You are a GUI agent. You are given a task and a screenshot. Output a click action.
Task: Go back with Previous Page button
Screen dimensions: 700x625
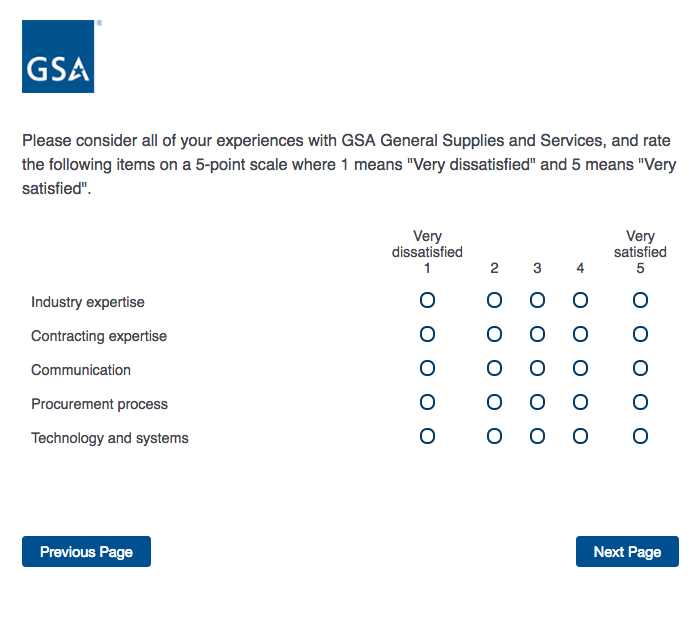point(86,552)
